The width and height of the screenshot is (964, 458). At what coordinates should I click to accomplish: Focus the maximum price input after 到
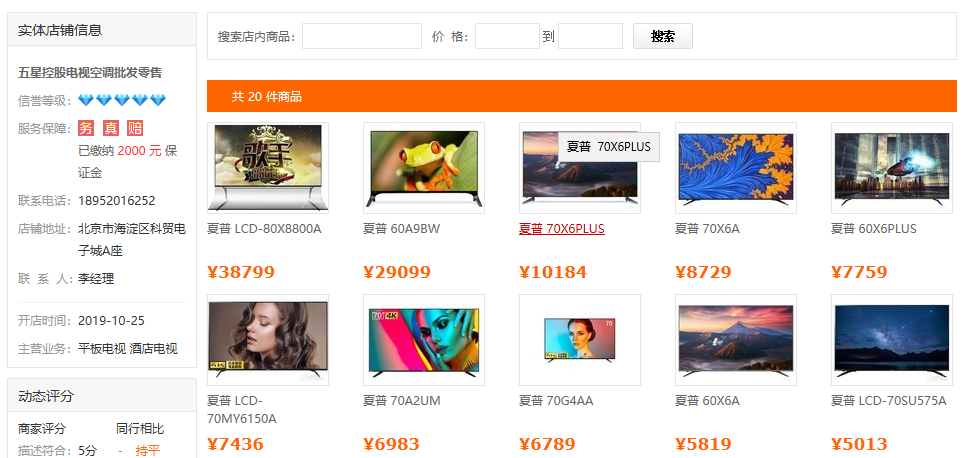tap(590, 36)
